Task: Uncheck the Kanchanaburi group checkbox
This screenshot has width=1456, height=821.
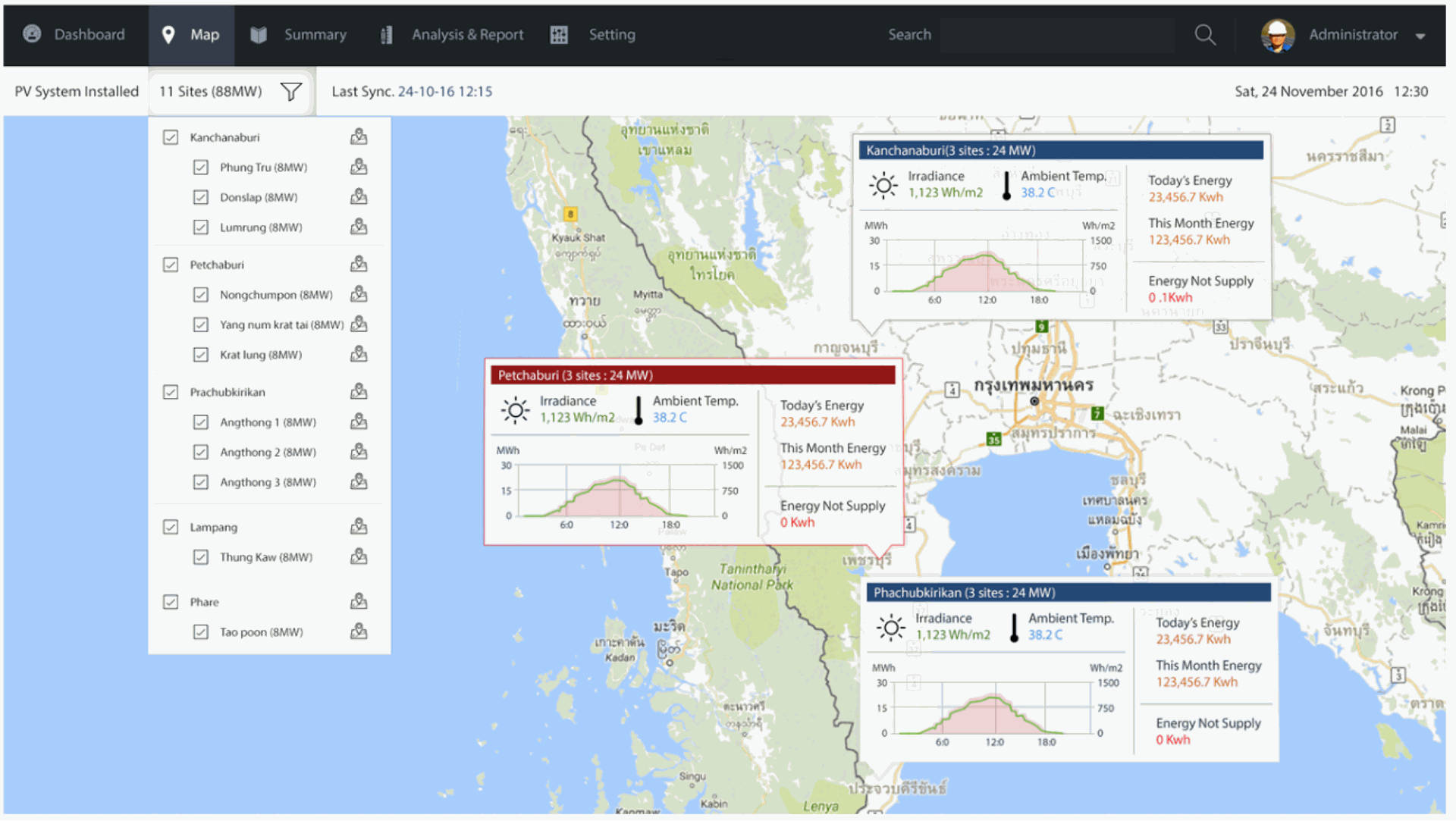Action: [x=171, y=136]
